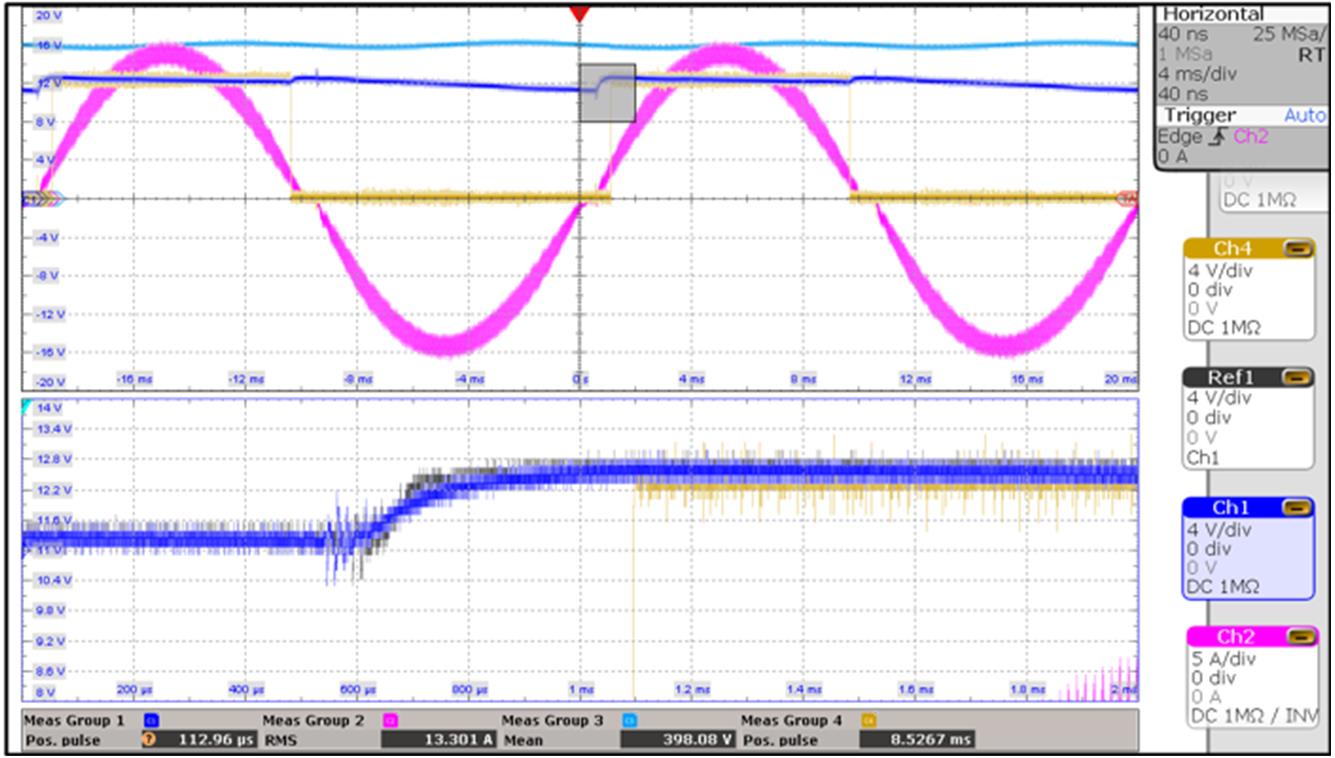1335x758 pixels.
Task: Click Ref1's Ch1 source text
Action: pyautogui.click(x=1203, y=457)
